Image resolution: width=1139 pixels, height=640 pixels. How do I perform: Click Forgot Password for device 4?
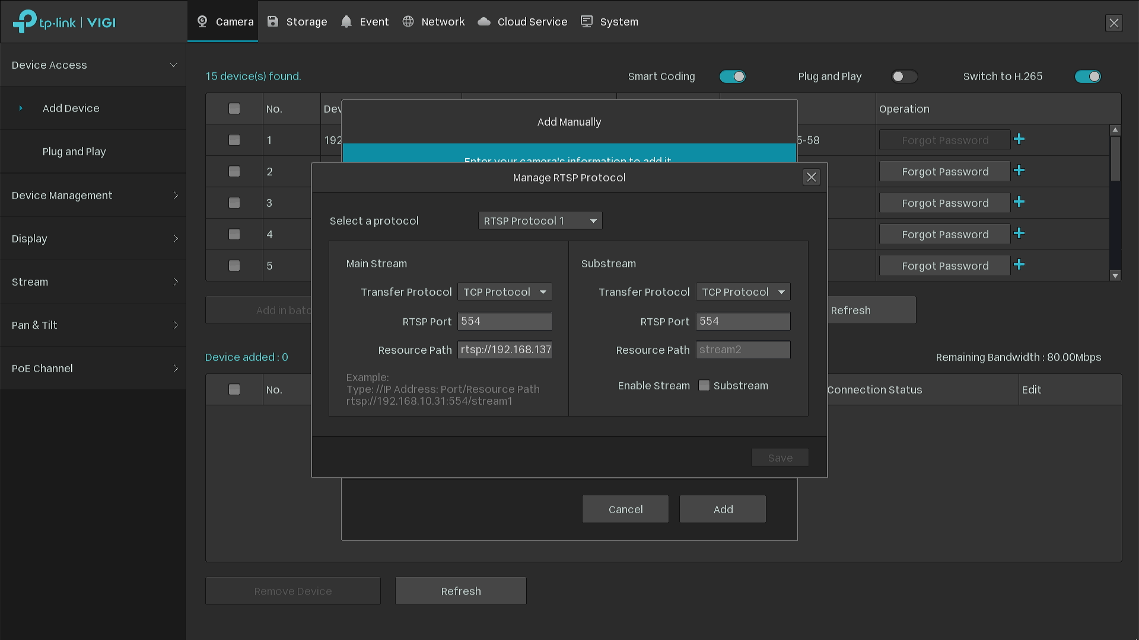pyautogui.click(x=944, y=234)
